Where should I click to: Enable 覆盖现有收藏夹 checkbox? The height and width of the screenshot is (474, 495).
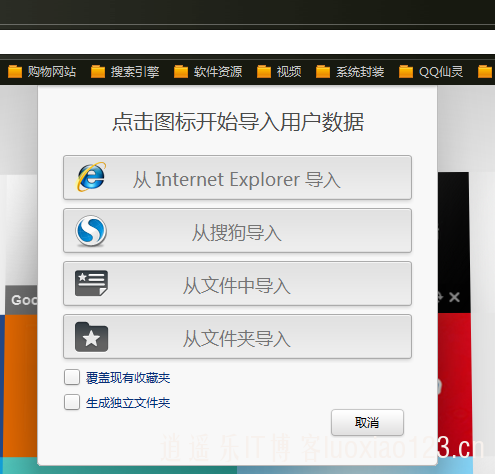(72, 377)
